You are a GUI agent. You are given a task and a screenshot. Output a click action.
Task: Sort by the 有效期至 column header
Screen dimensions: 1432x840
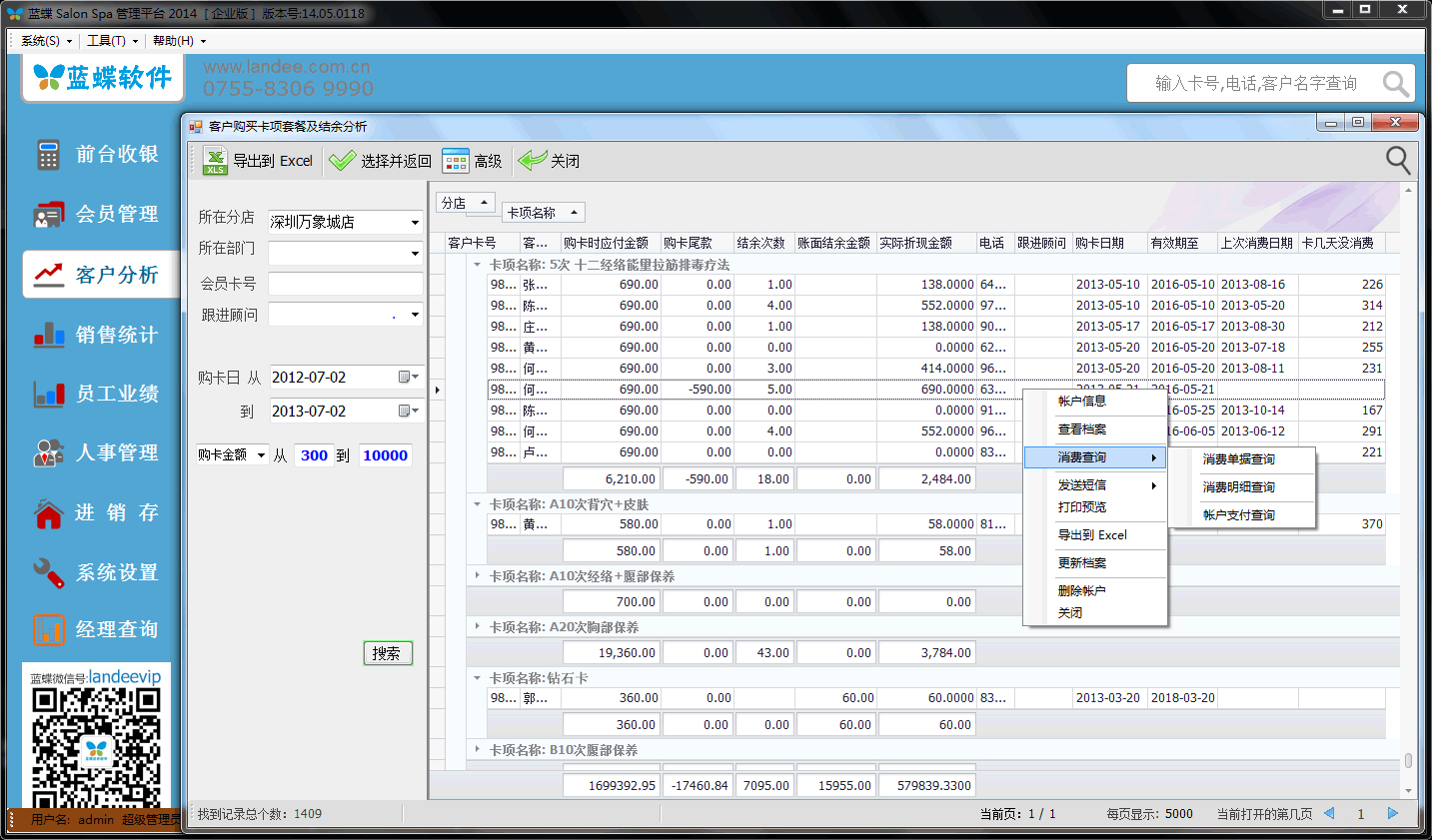tap(1182, 243)
